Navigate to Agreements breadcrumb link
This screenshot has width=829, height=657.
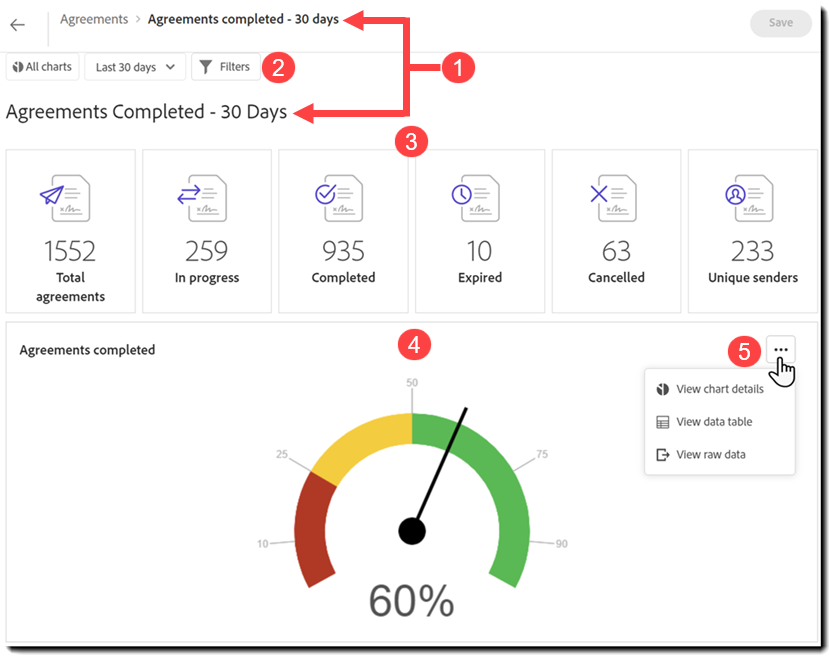[x=94, y=19]
